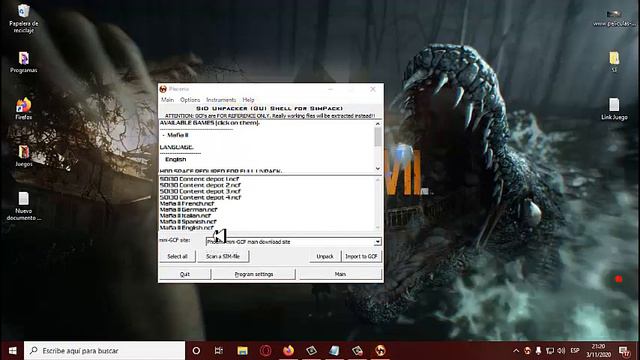The height and width of the screenshot is (360, 640).
Task: Open the Options menu
Action: (x=190, y=100)
